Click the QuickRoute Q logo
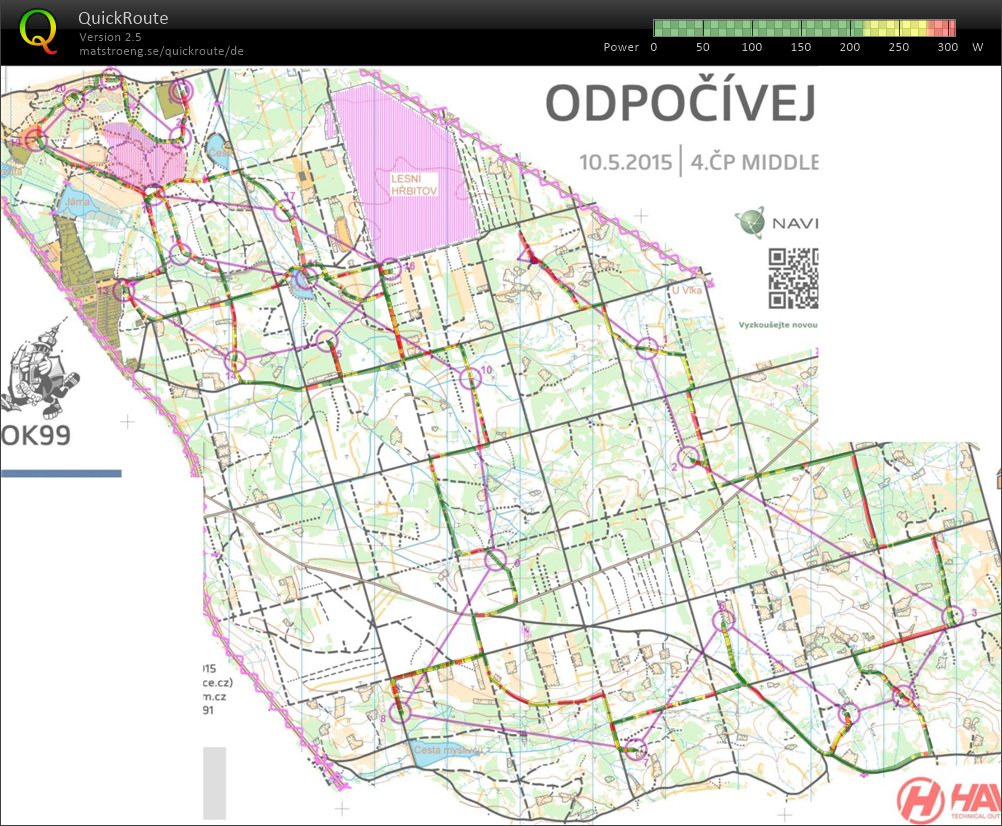This screenshot has height=826, width=1002. click(x=38, y=28)
